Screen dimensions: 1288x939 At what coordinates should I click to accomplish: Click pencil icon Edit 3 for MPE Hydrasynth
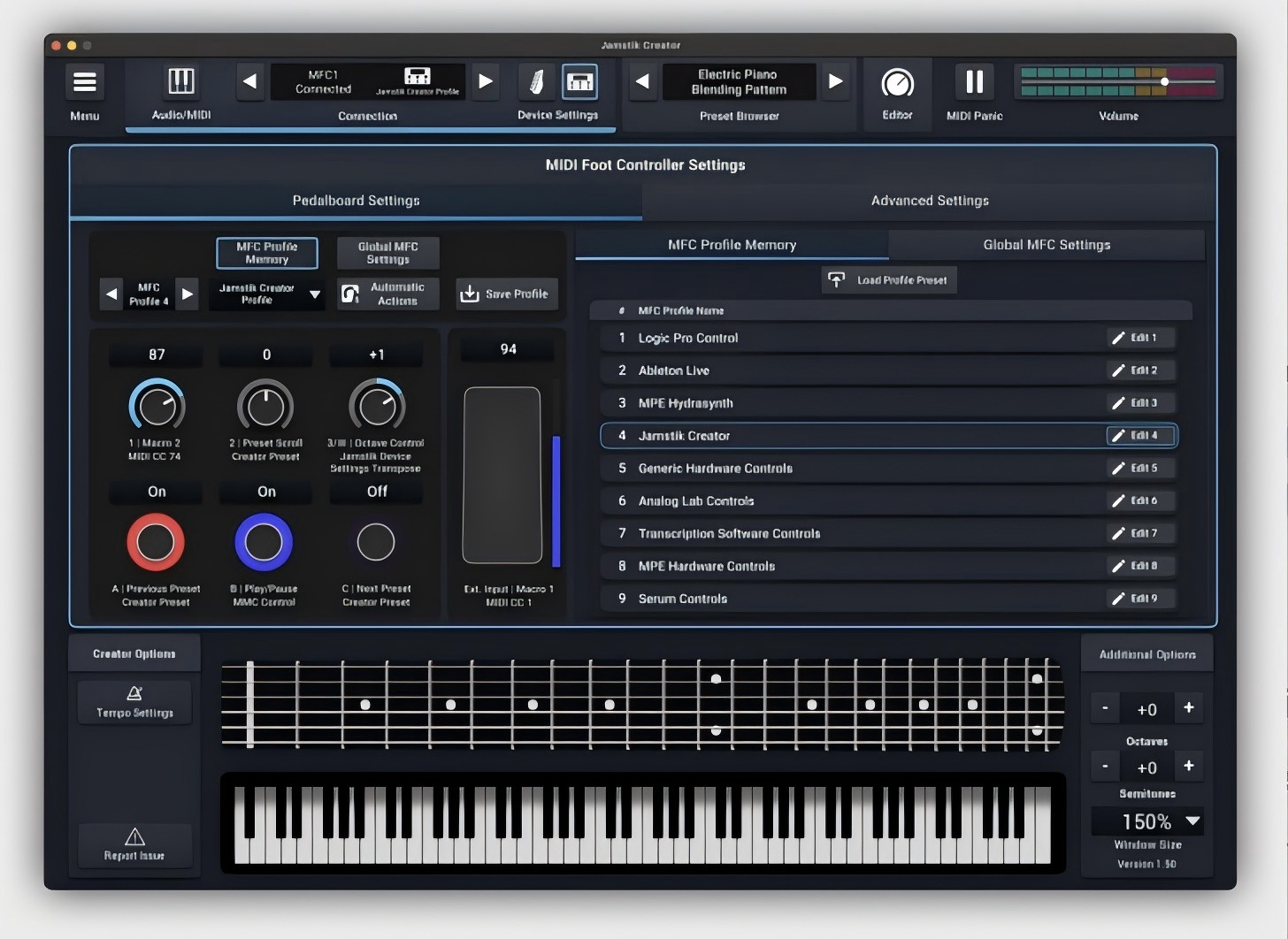(1118, 403)
